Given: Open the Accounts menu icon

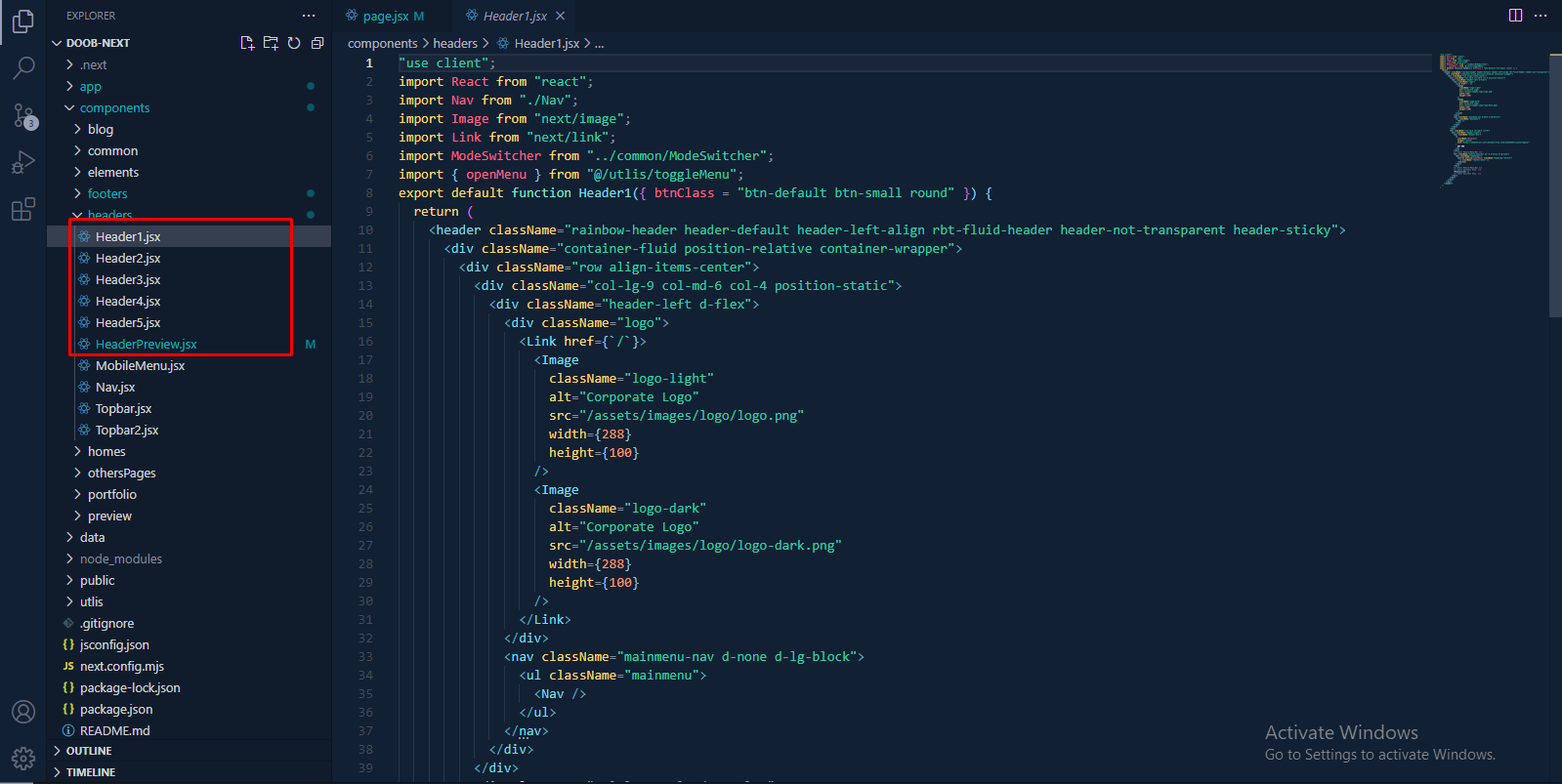Looking at the screenshot, I should (23, 712).
